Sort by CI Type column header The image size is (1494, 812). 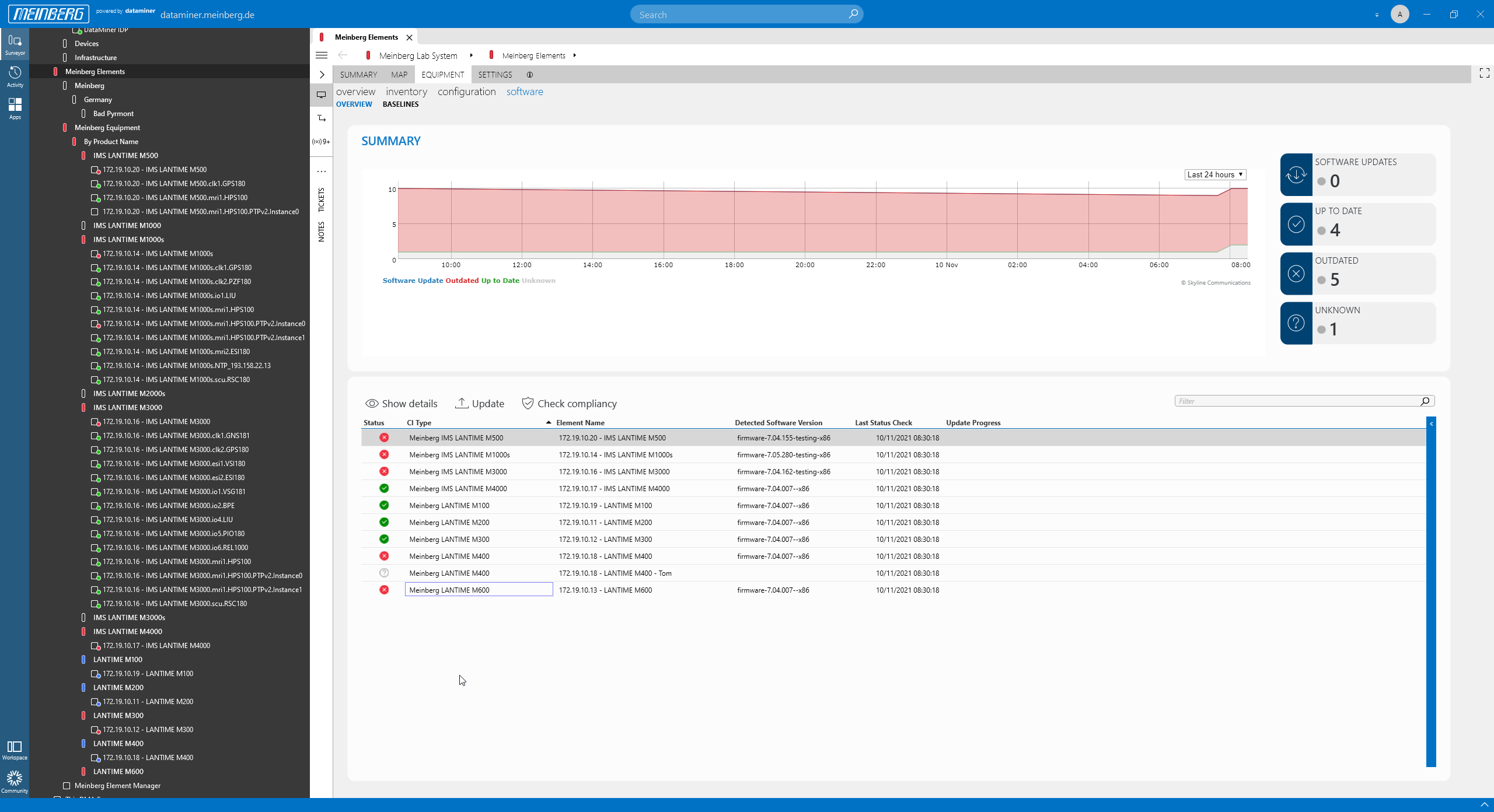(x=419, y=423)
